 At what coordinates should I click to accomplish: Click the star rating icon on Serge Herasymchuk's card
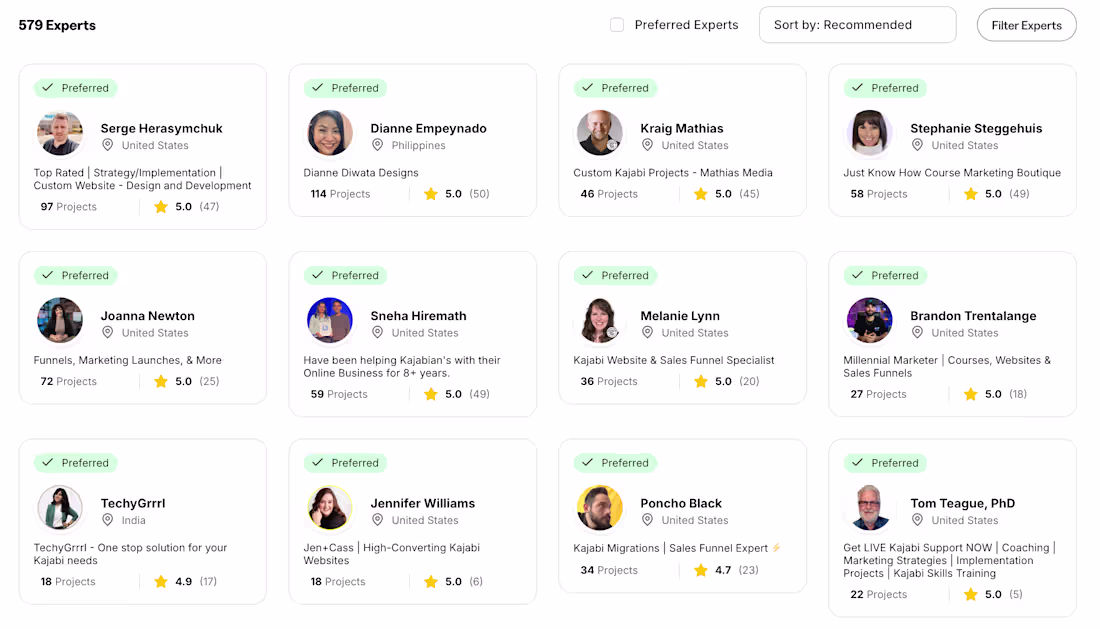[161, 207]
